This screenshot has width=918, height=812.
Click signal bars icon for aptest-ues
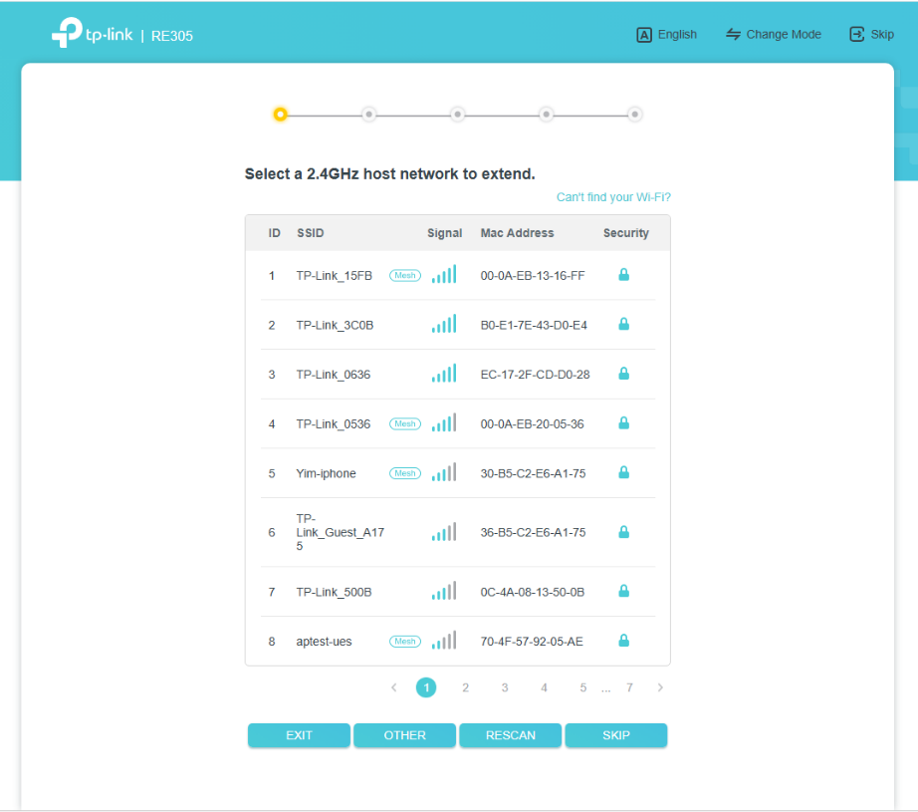point(444,640)
